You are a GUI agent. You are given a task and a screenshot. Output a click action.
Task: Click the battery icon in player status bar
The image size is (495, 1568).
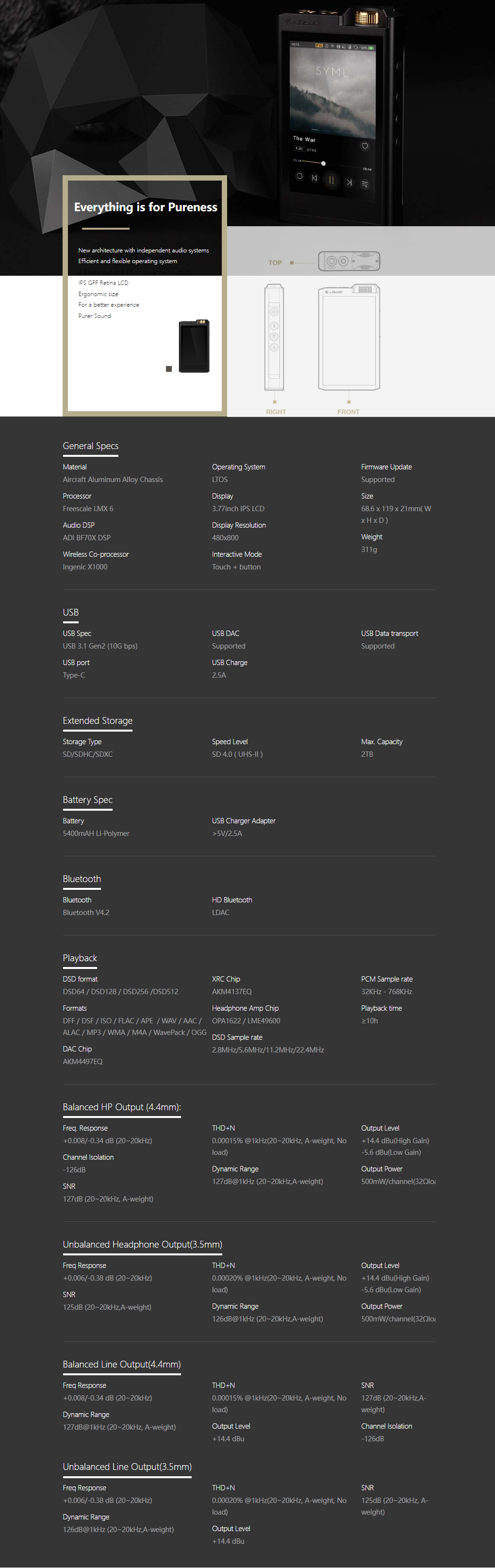[371, 47]
